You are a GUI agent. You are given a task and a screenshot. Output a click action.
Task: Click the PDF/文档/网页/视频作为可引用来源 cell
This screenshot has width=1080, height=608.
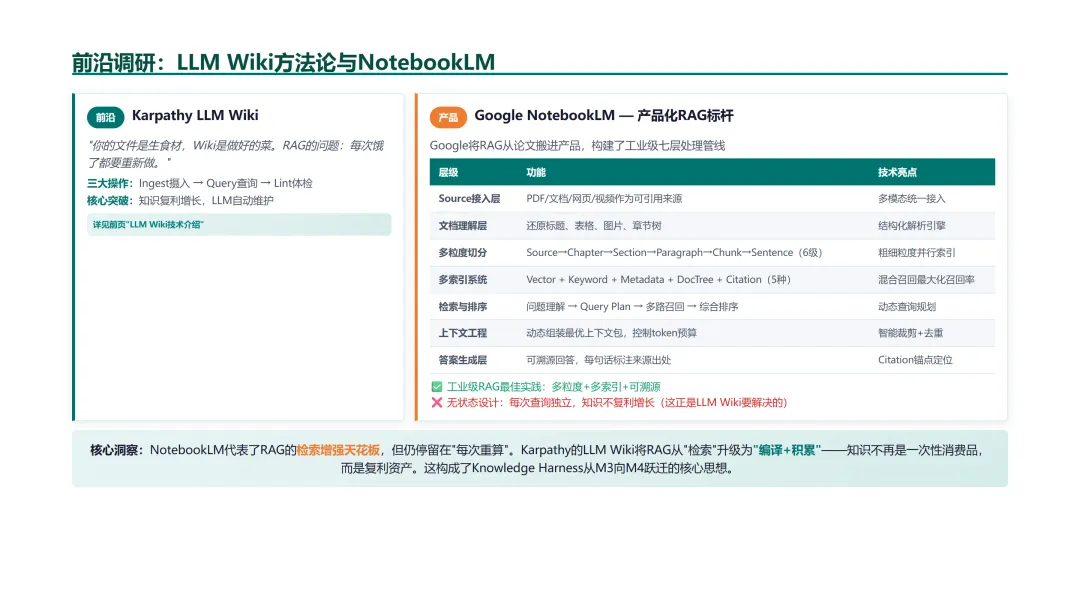tap(604, 199)
